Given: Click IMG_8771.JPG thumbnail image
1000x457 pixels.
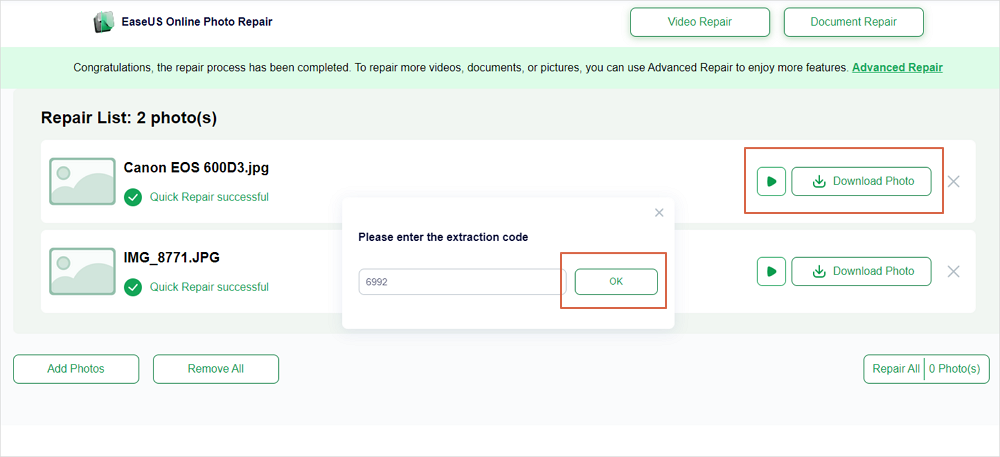Looking at the screenshot, I should coord(82,271).
